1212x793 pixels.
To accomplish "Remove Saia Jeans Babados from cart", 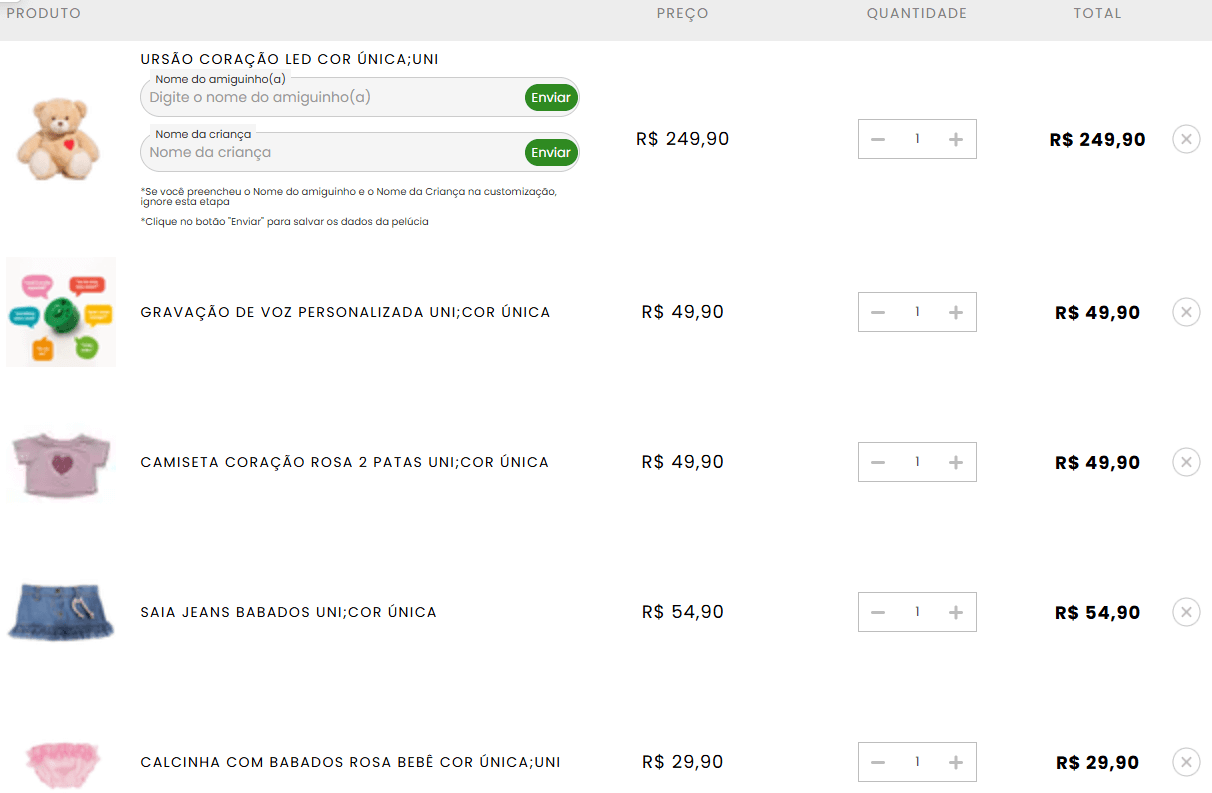I will click(1186, 612).
